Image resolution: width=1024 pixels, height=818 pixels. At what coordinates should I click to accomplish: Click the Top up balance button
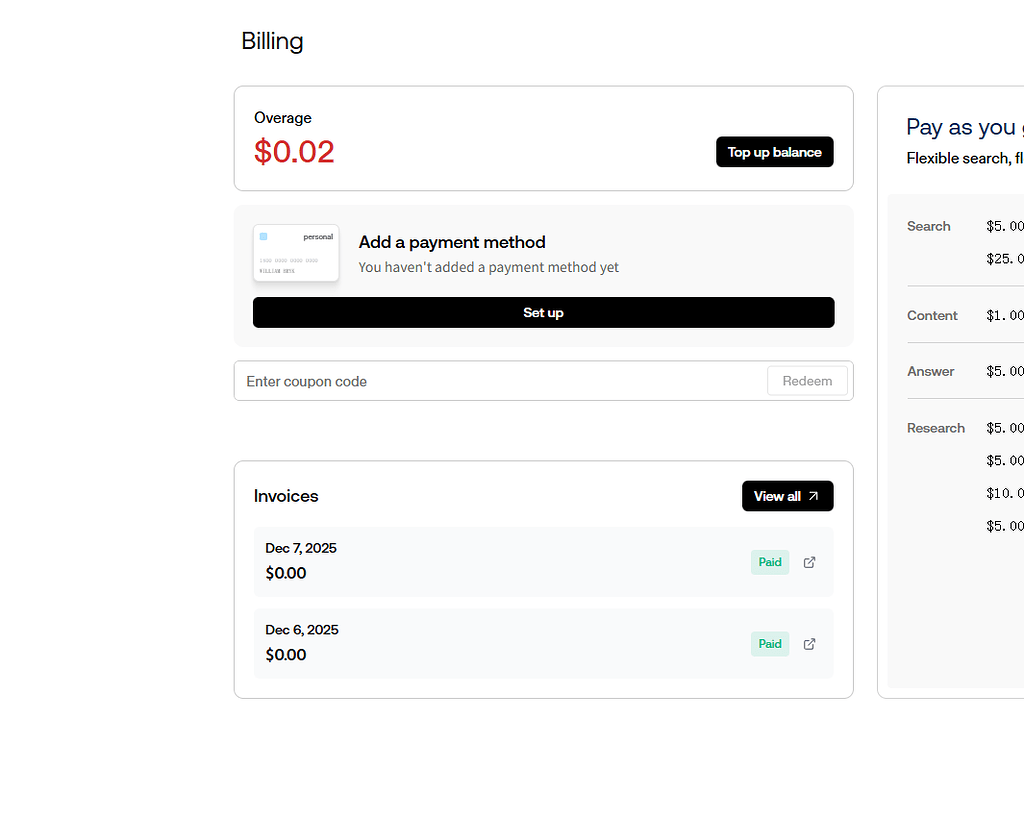pyautogui.click(x=775, y=152)
